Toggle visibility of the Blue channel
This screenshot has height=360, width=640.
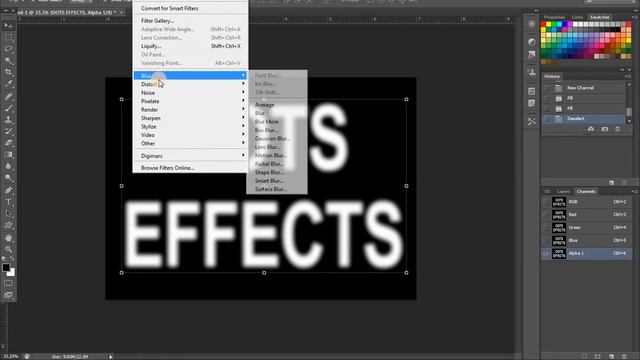coord(546,240)
